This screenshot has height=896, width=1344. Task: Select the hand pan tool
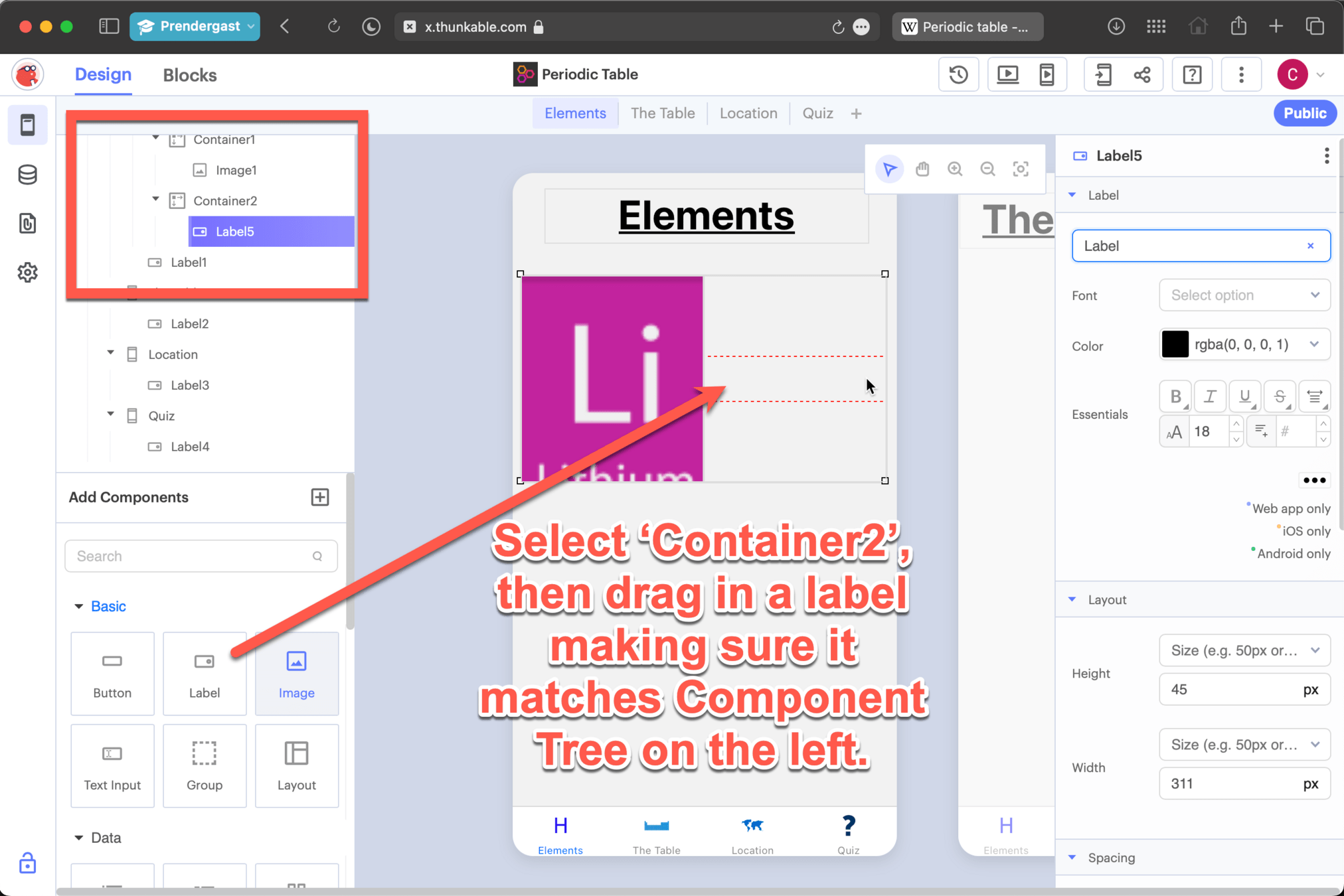(922, 169)
